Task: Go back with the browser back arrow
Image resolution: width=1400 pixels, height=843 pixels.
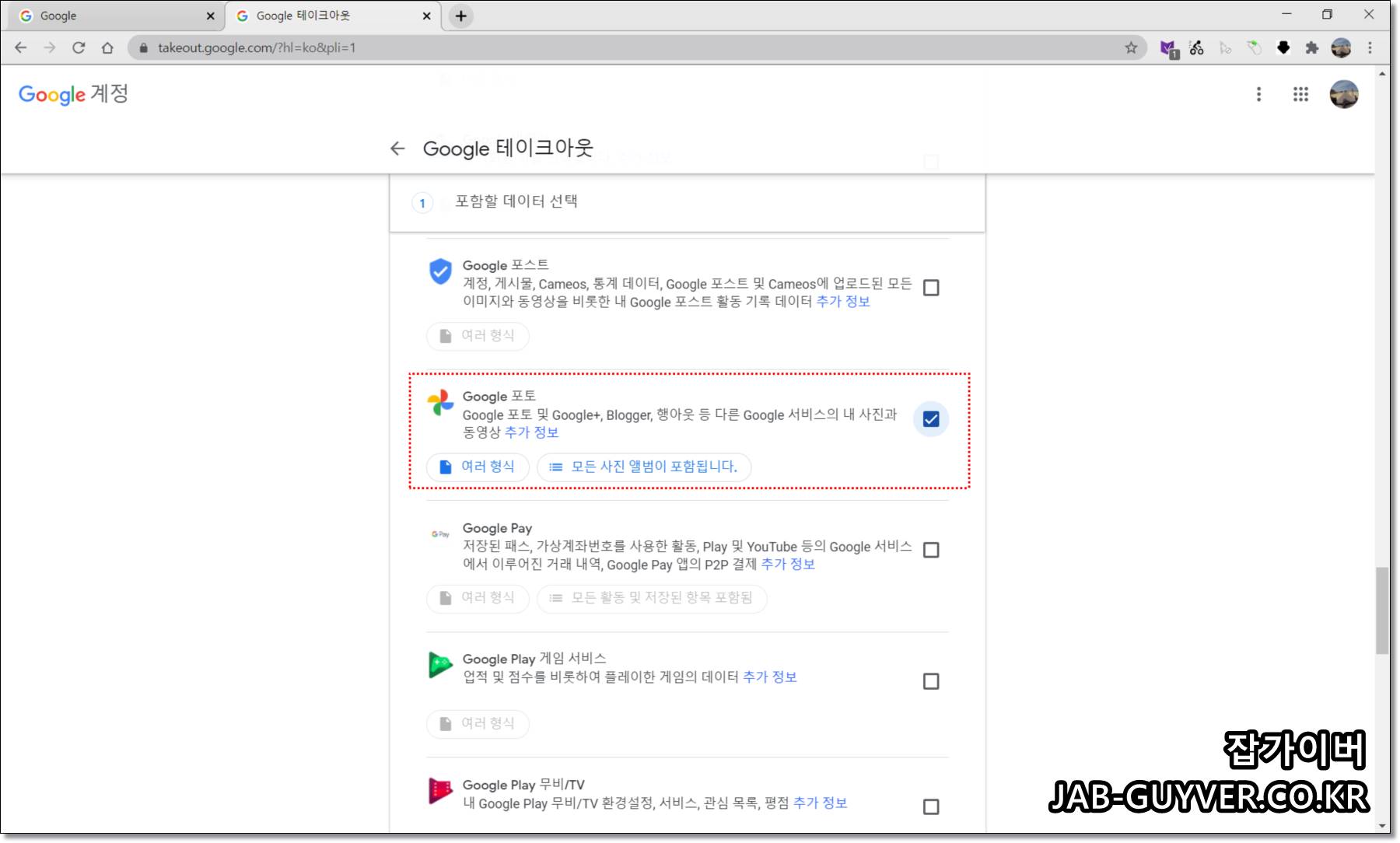Action: pos(21,47)
